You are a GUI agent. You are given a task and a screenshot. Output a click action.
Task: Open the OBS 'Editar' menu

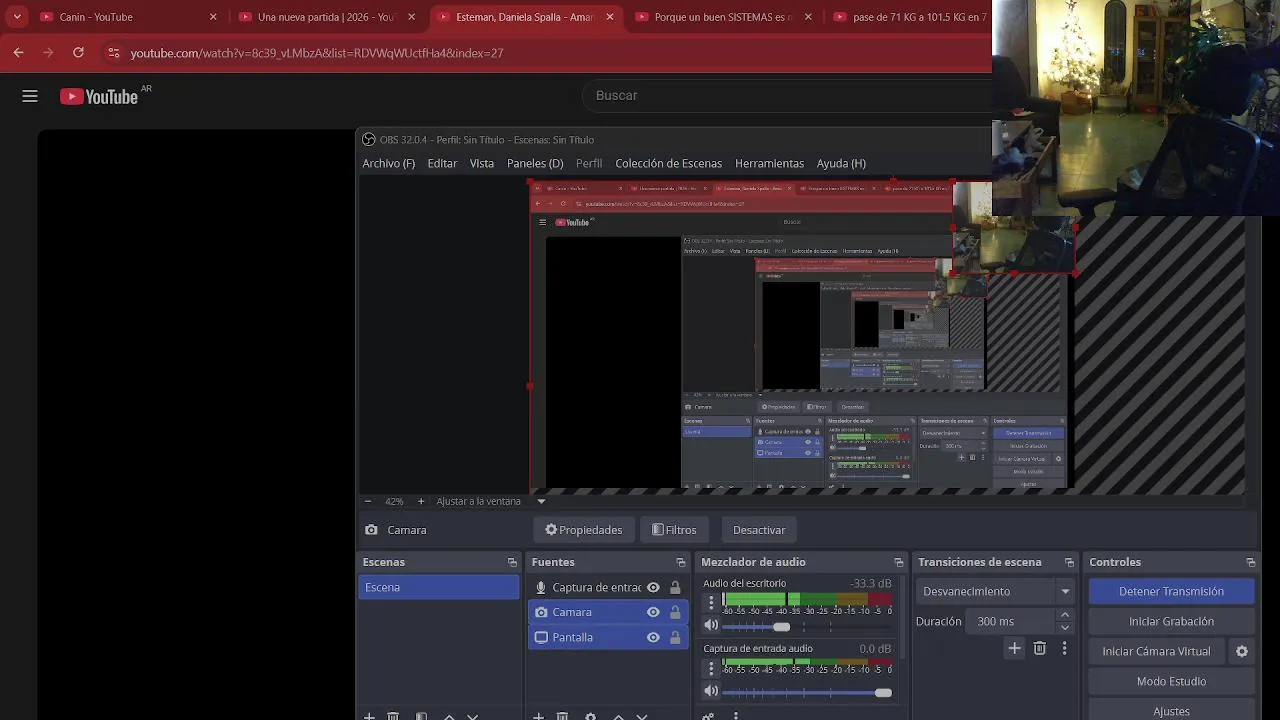point(442,163)
